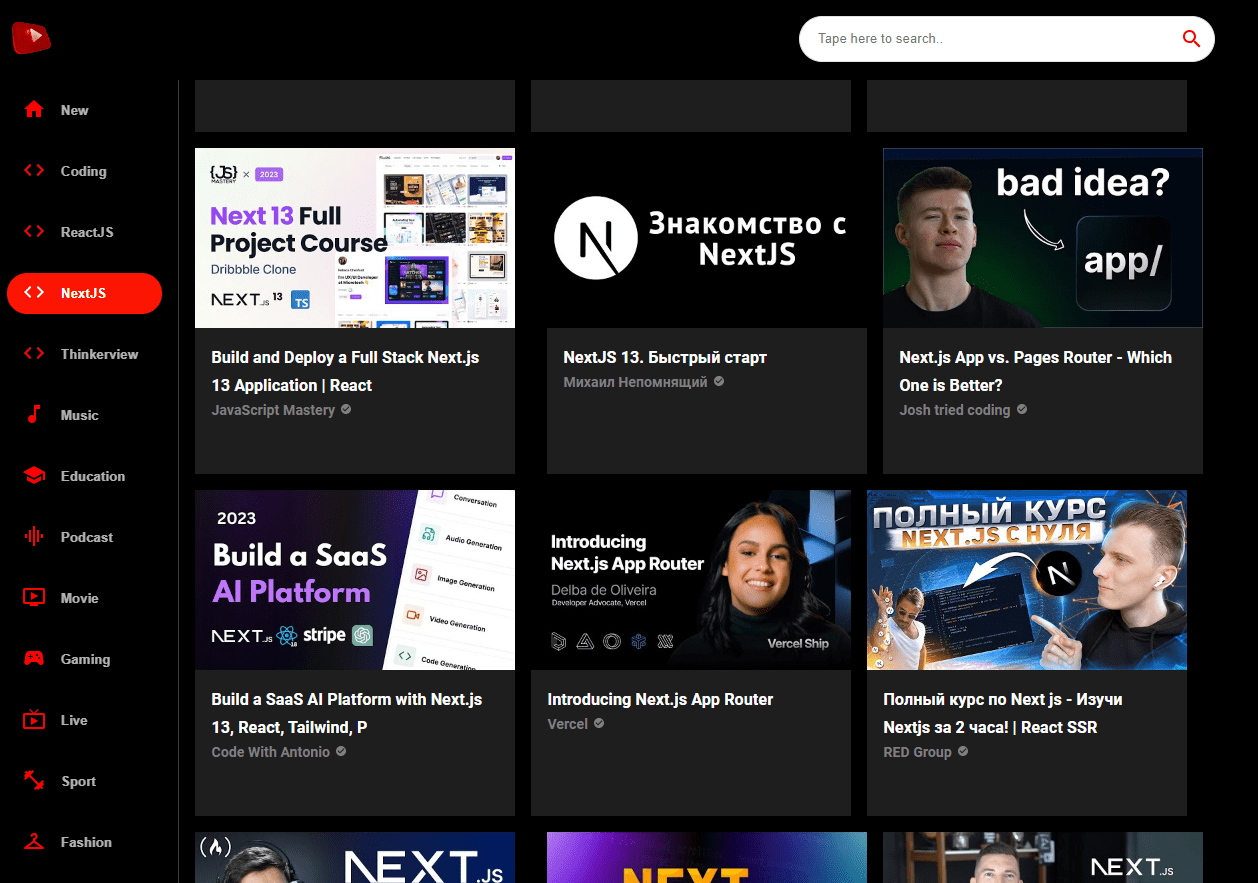1258x883 pixels.
Task: Open the Movie category
Action: [x=84, y=598]
